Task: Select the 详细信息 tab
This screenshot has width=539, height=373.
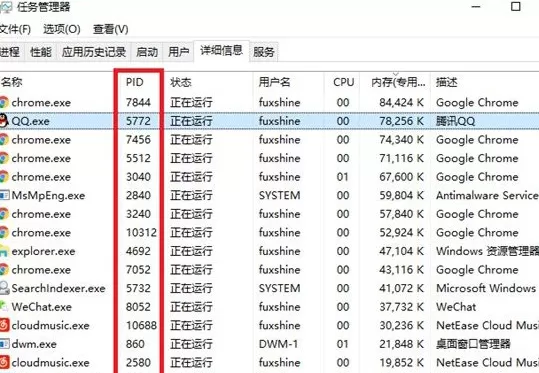Action: tap(221, 51)
